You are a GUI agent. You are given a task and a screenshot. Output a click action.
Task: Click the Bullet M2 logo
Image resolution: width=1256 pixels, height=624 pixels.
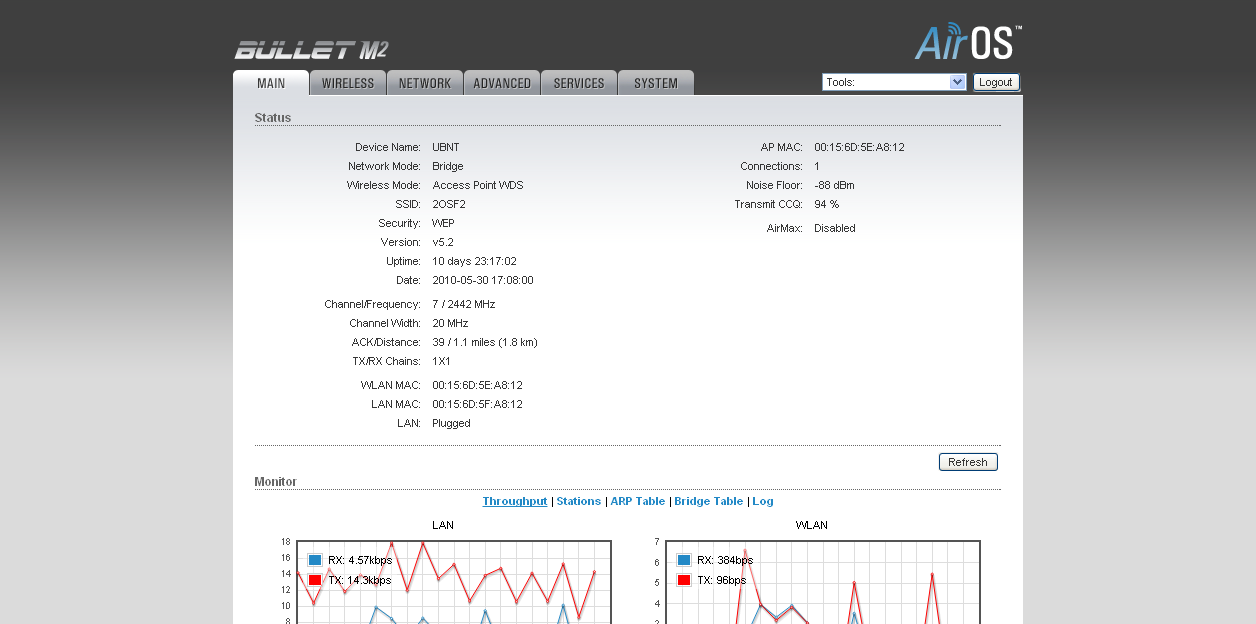[311, 50]
